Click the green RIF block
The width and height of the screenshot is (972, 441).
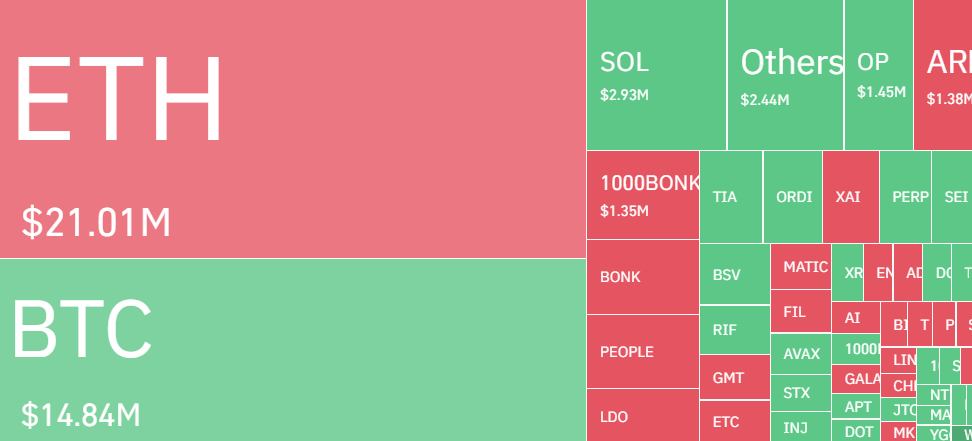click(734, 329)
